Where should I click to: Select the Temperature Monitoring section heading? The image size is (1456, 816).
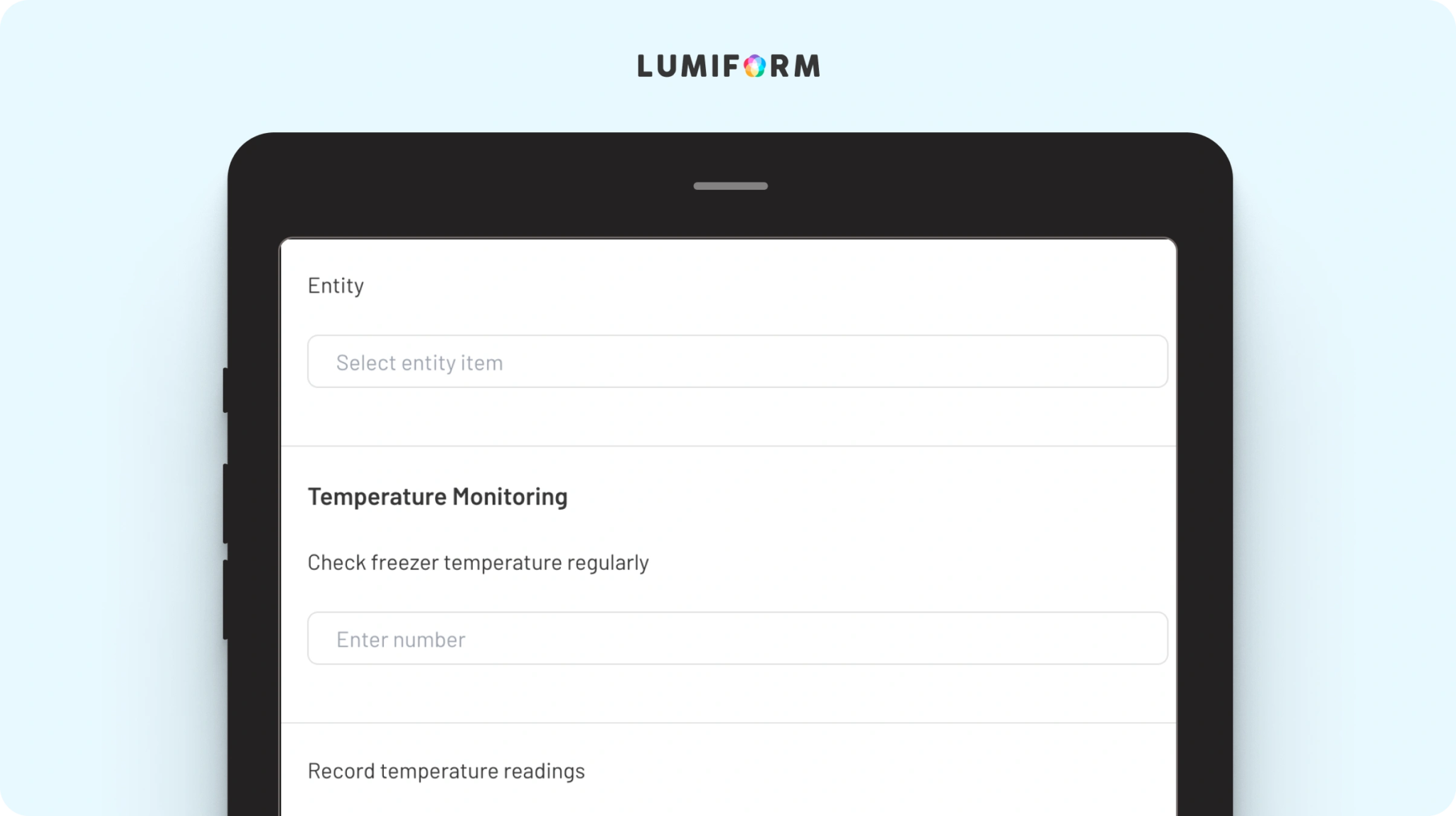pos(437,496)
